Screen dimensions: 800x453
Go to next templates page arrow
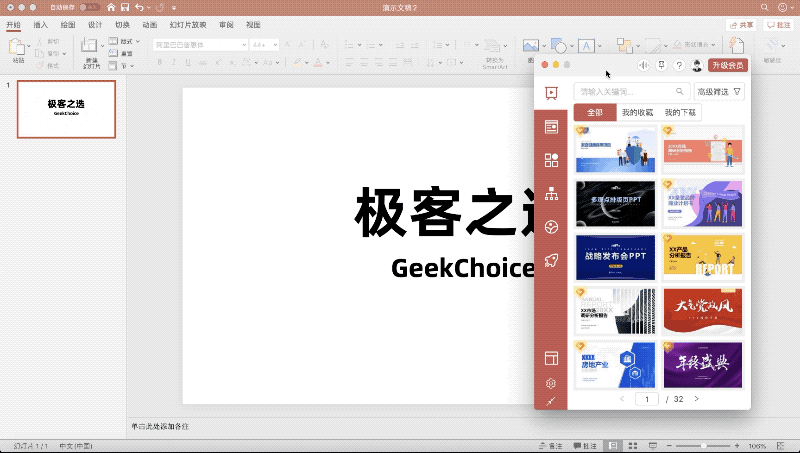click(x=696, y=399)
